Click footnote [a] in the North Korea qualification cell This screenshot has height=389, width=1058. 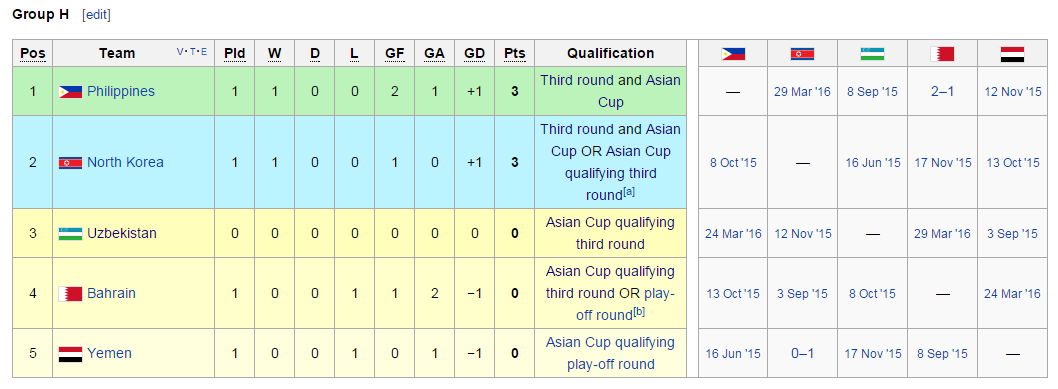629,191
